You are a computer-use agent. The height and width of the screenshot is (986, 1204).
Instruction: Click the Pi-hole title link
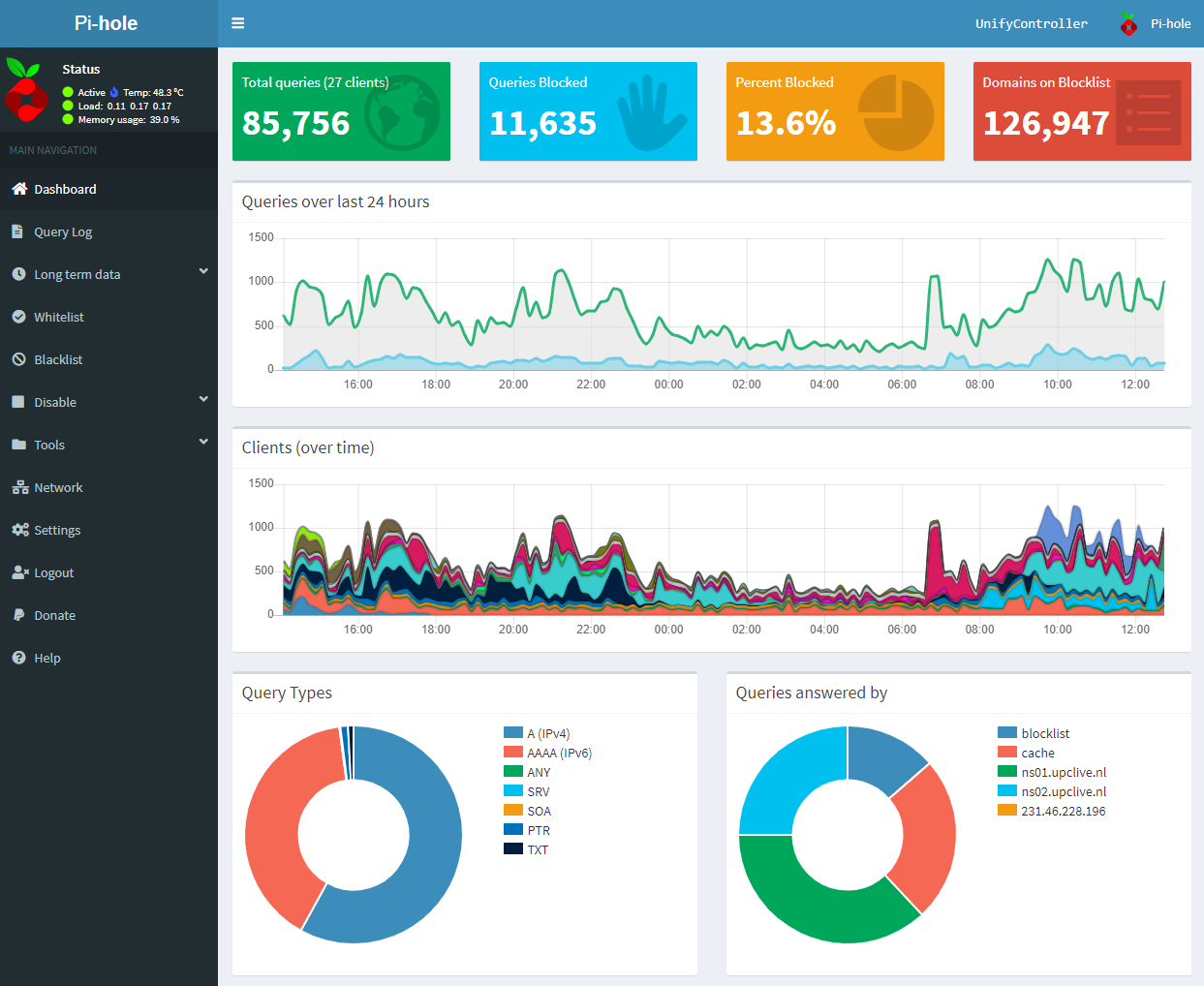coord(107,23)
